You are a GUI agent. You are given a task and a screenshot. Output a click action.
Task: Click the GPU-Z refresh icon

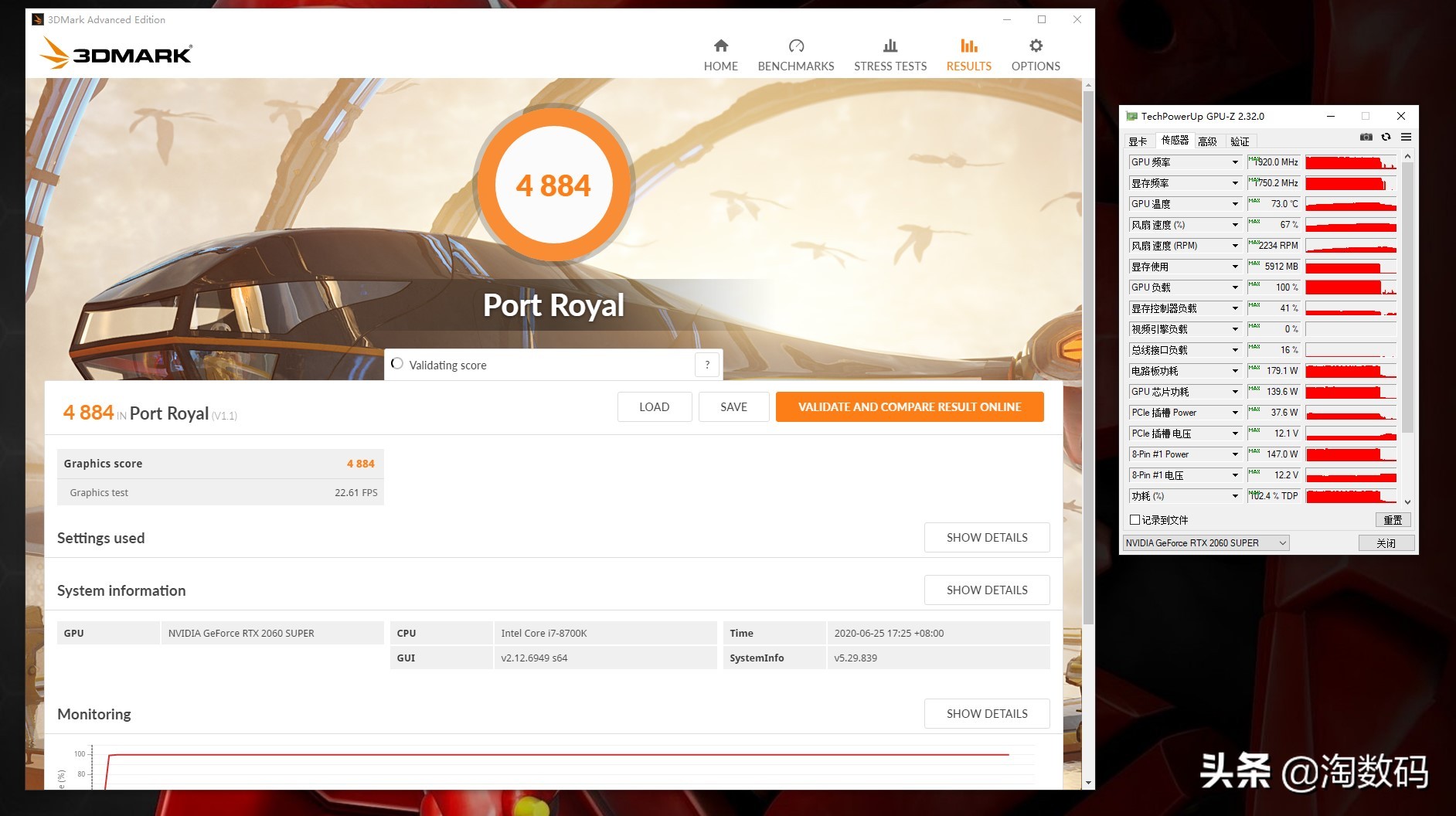[x=1386, y=137]
